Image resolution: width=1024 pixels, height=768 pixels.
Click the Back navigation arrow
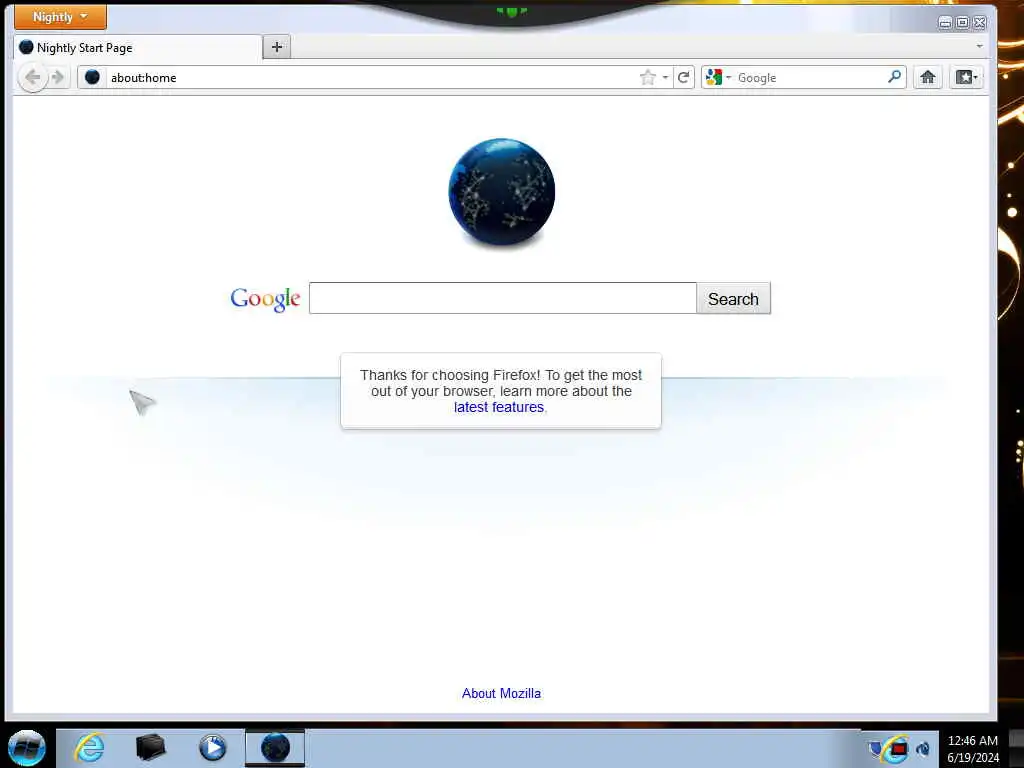point(32,78)
